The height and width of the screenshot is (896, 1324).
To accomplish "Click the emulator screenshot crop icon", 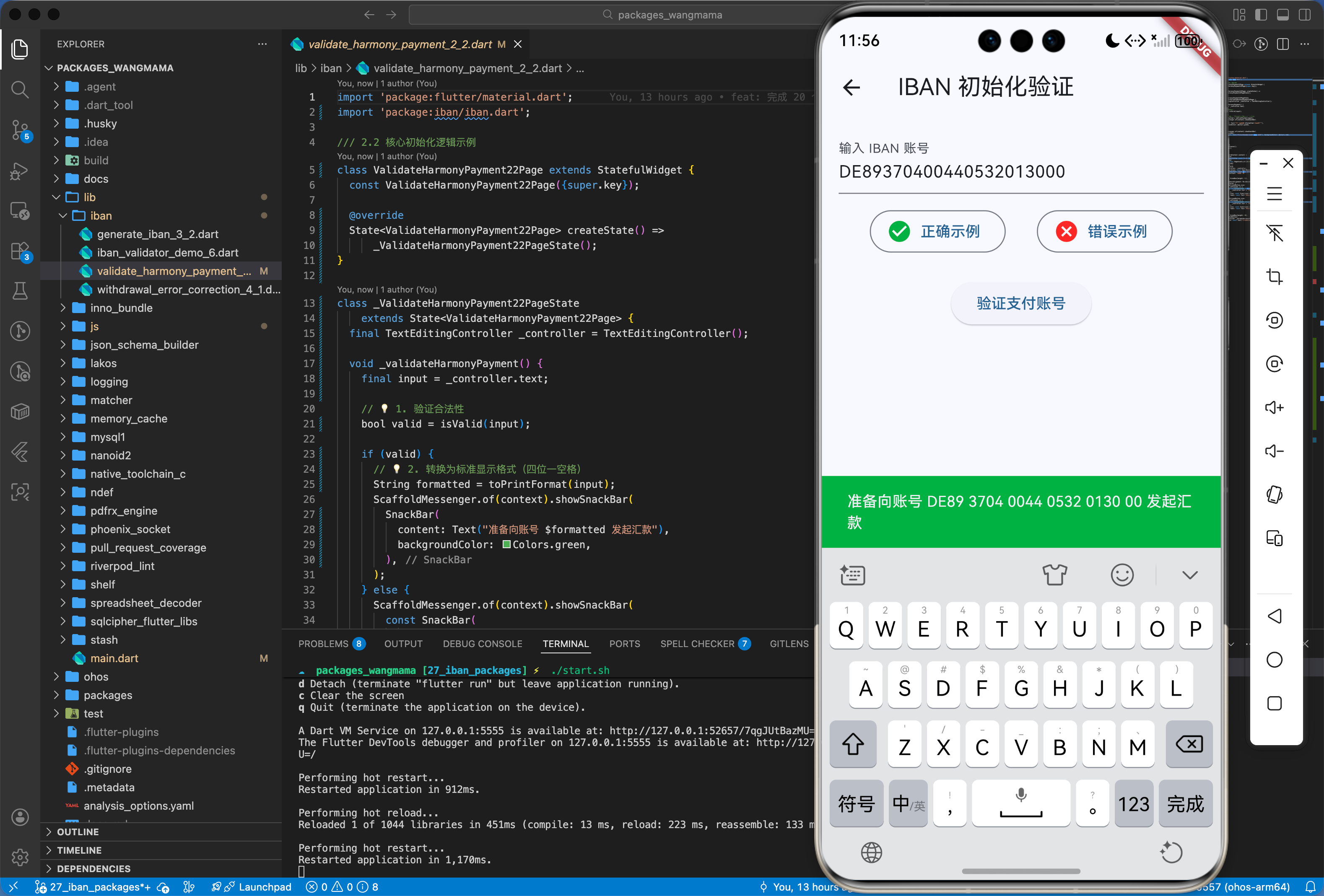I will (x=1275, y=277).
